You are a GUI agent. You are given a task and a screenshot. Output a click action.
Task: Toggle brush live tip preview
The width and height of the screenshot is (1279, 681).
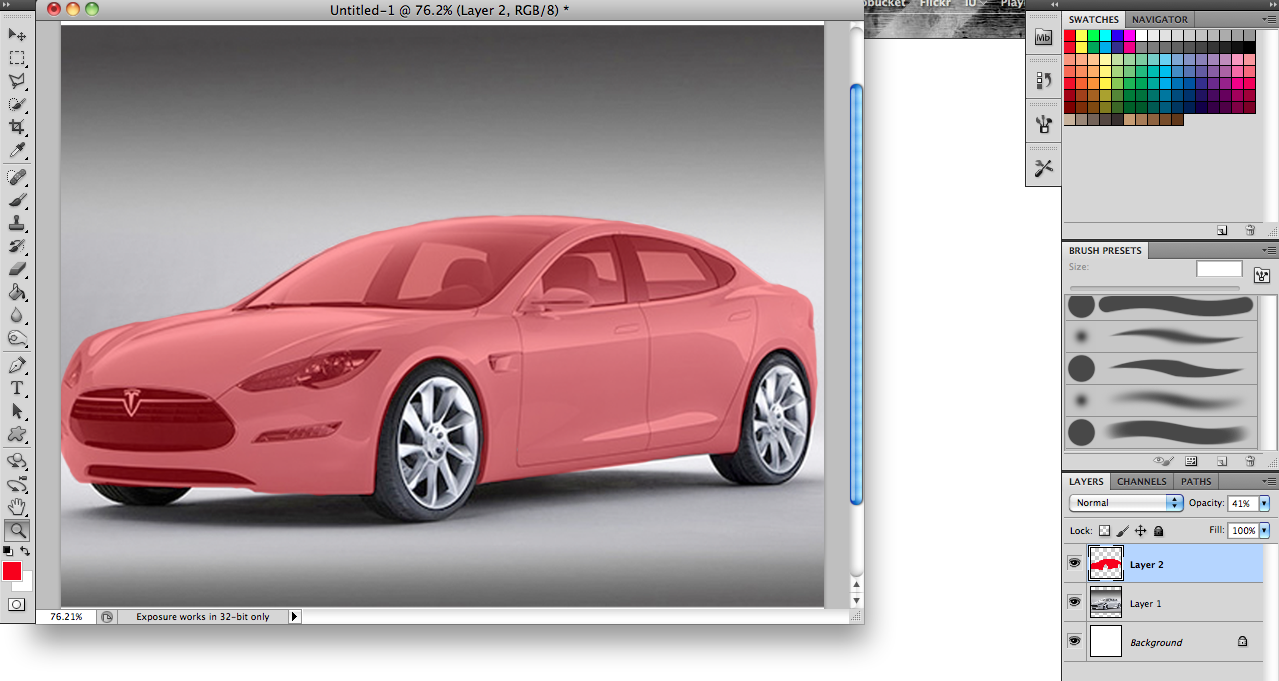(1163, 461)
